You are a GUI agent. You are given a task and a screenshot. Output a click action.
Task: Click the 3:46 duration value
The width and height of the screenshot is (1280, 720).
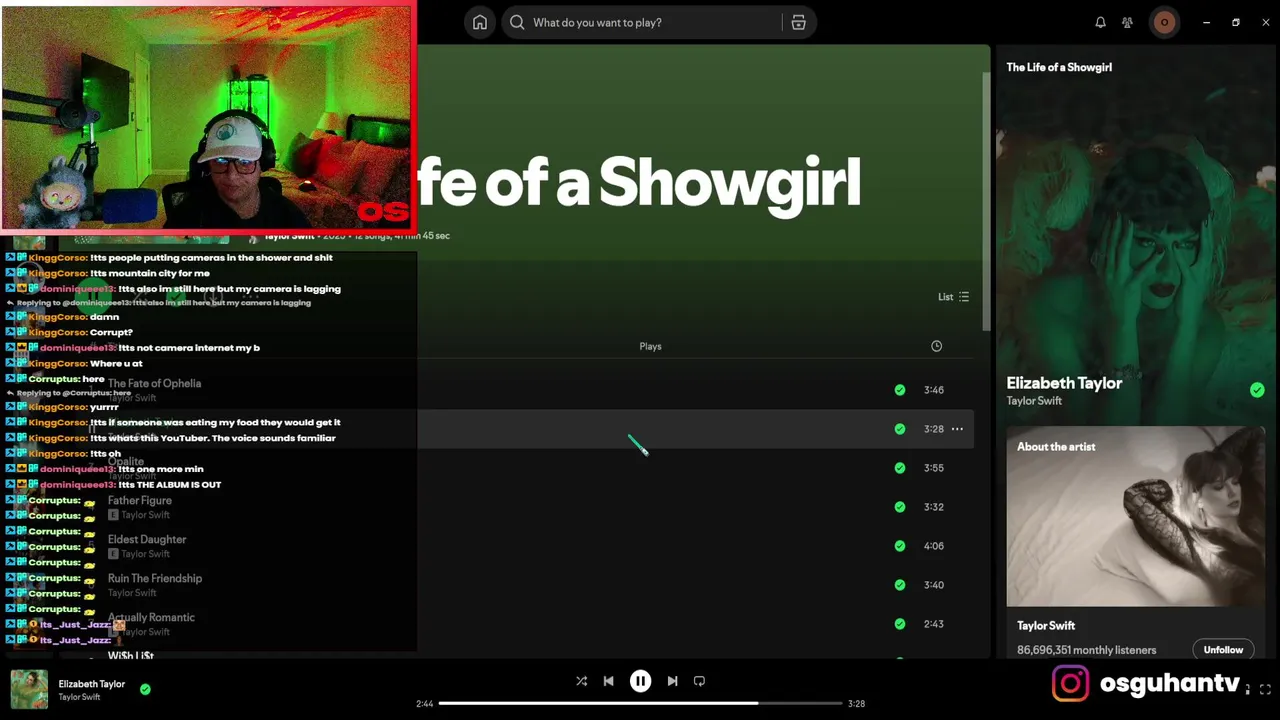(934, 390)
